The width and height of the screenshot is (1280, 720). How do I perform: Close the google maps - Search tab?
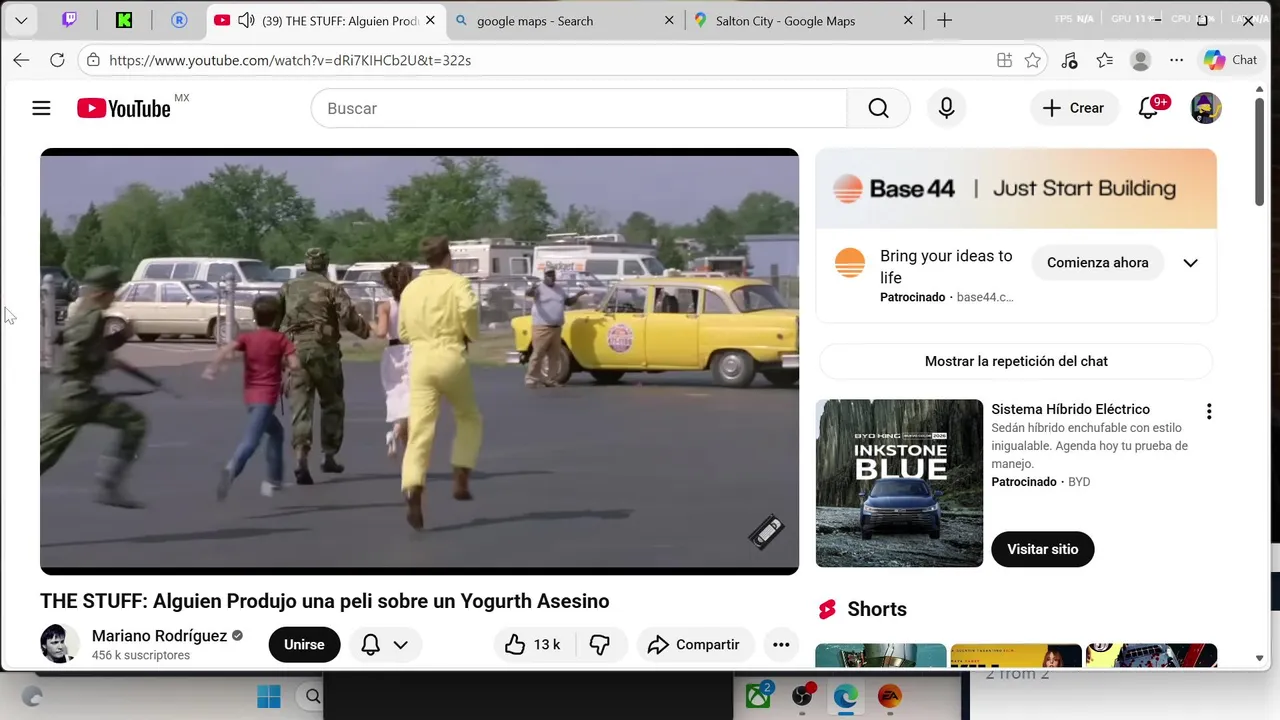pyautogui.click(x=669, y=20)
